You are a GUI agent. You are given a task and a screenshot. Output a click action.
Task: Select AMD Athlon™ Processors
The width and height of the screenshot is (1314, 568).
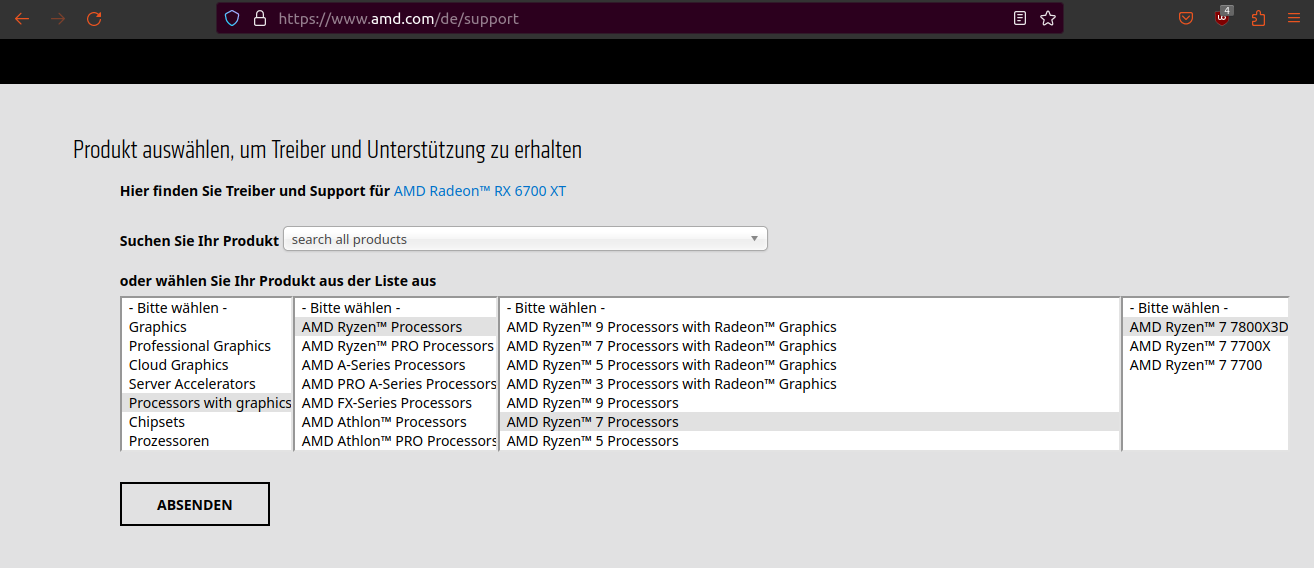[396, 422]
